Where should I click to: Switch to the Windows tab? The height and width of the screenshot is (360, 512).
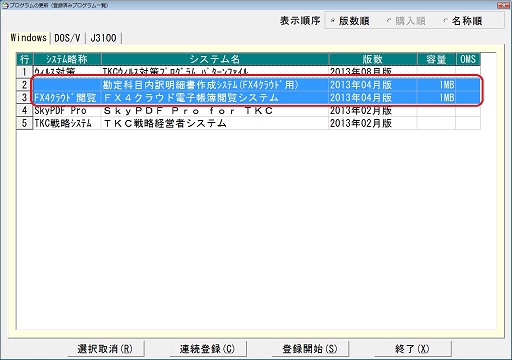point(28,38)
